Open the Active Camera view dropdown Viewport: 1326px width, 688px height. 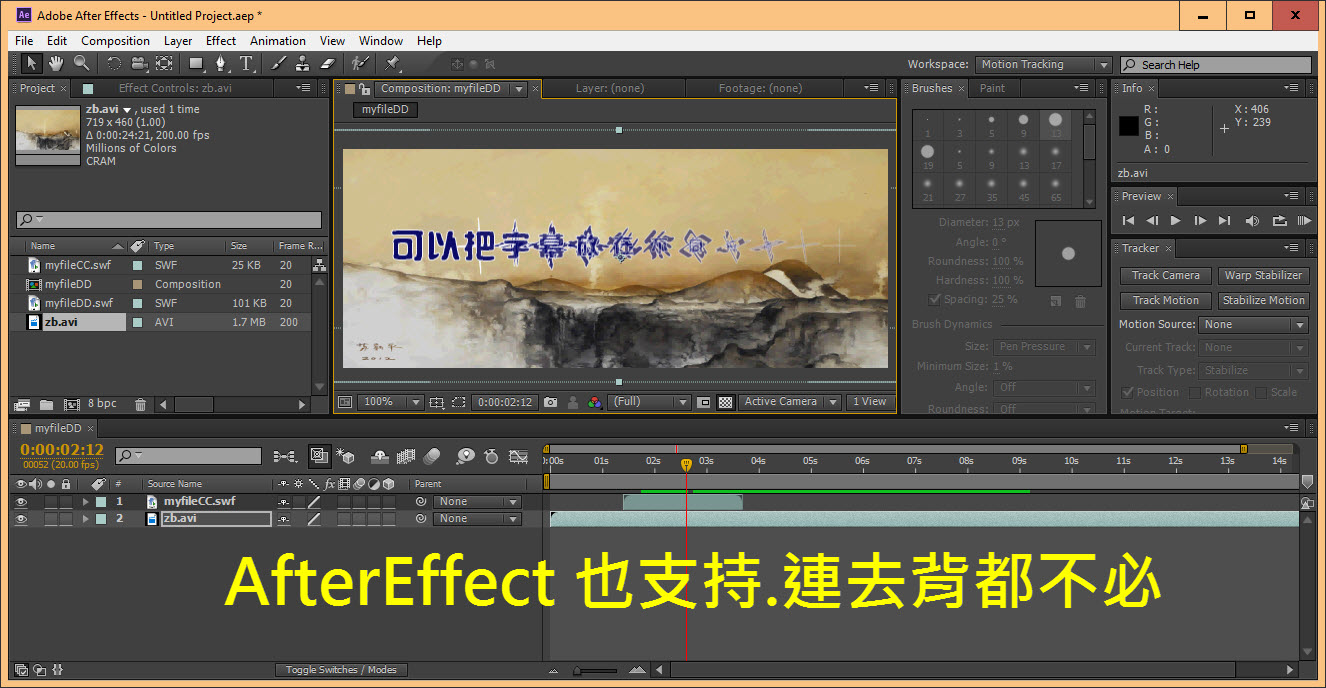789,402
